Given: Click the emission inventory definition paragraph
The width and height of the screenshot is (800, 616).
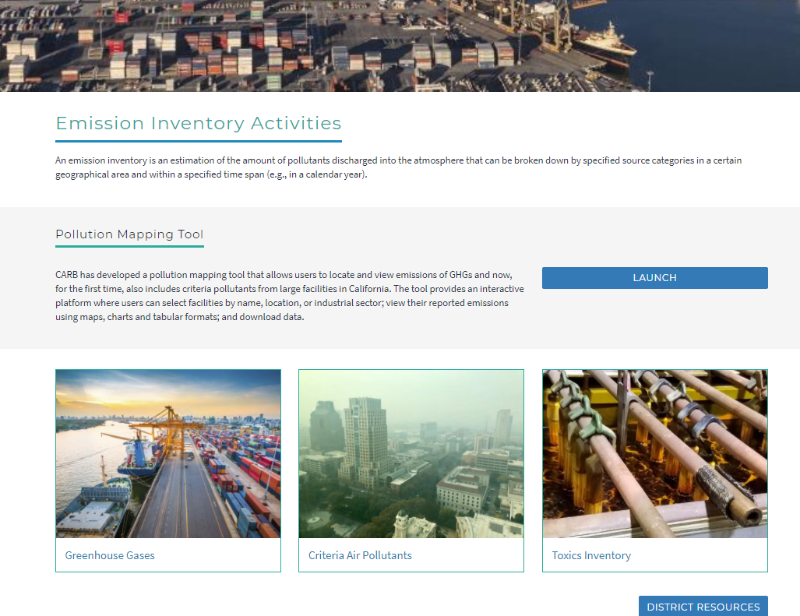Looking at the screenshot, I should coord(398,167).
